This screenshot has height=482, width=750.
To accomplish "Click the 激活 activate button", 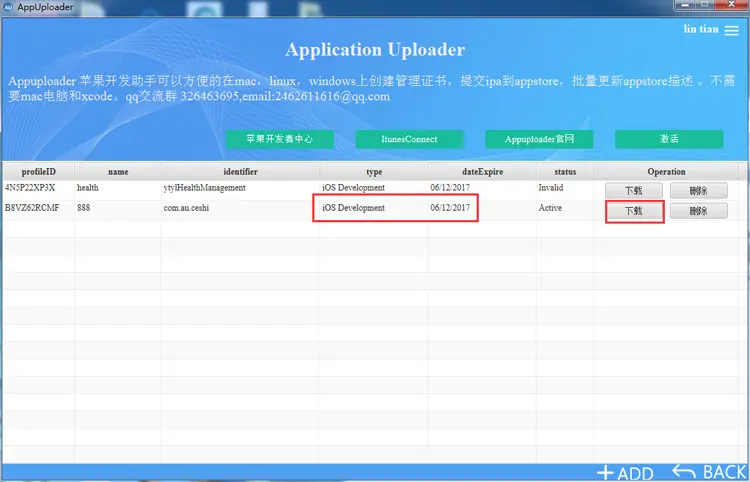I will coord(668,139).
